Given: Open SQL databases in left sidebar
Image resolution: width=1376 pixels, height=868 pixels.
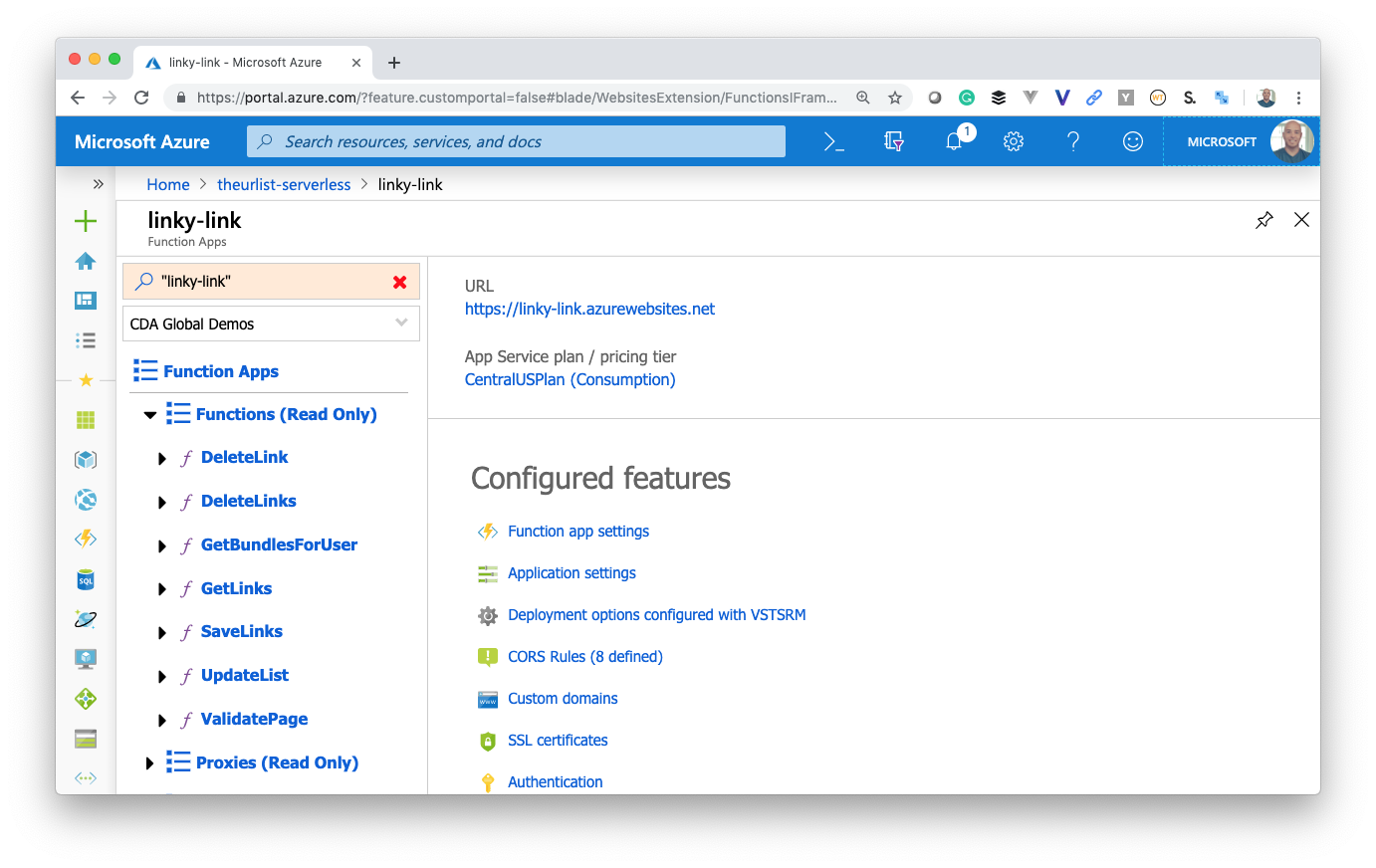Looking at the screenshot, I should 86,580.
